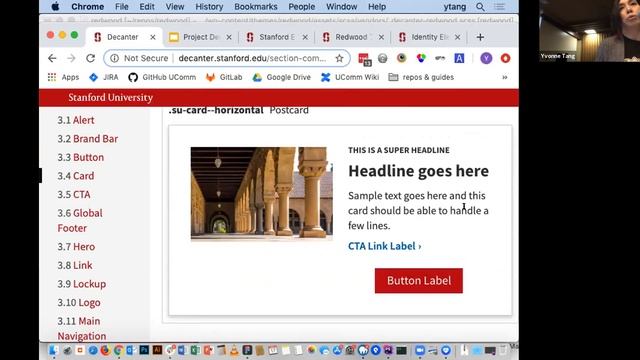Go to 3.5 CTA section
The height and width of the screenshot is (360, 640).
pos(74,194)
